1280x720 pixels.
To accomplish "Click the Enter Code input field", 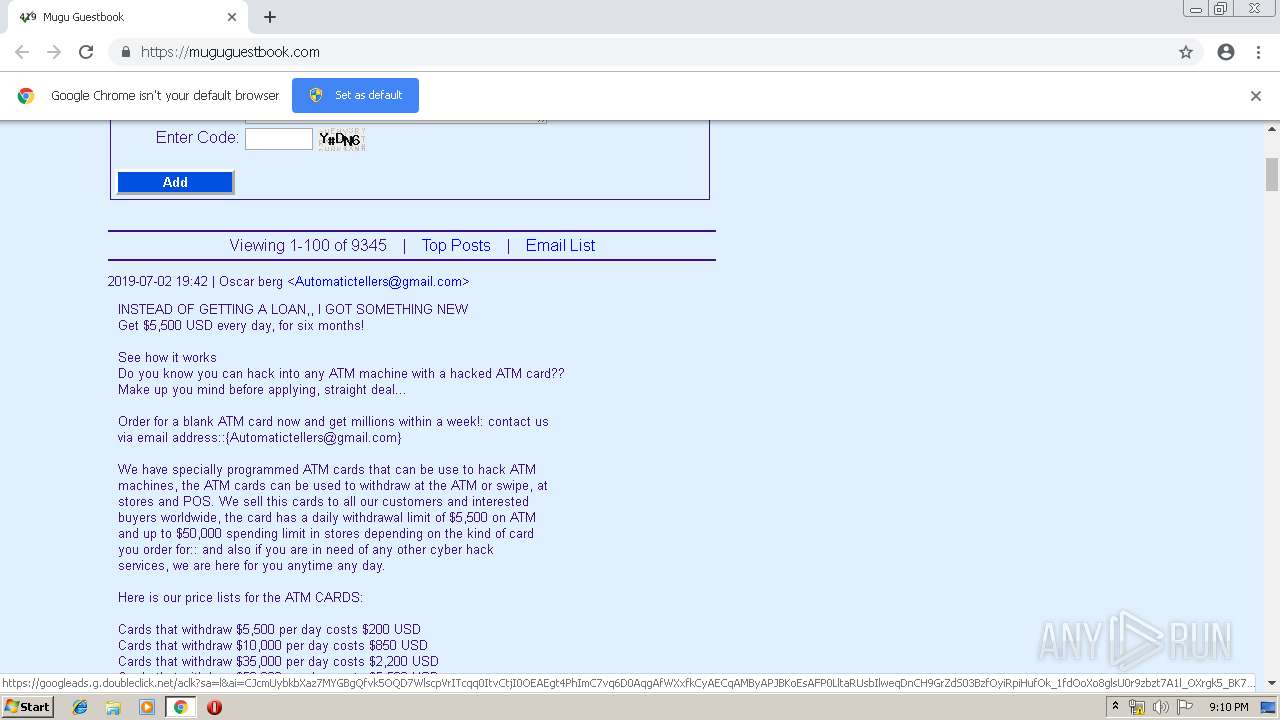I will pyautogui.click(x=279, y=139).
